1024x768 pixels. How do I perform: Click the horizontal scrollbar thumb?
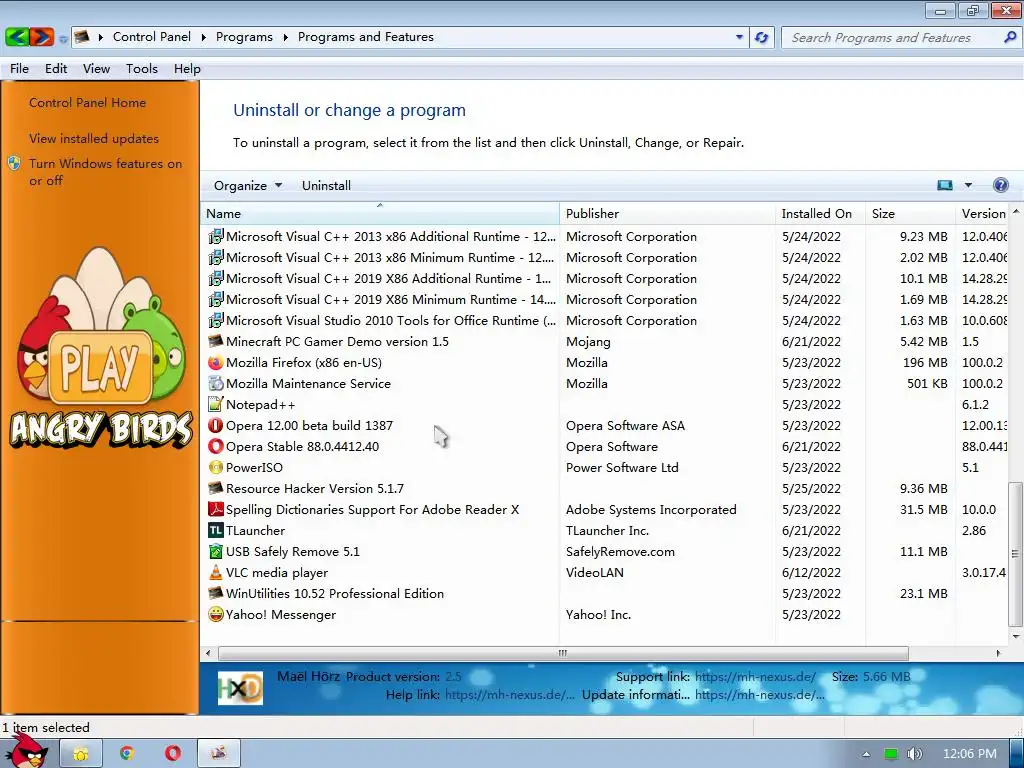(563, 653)
